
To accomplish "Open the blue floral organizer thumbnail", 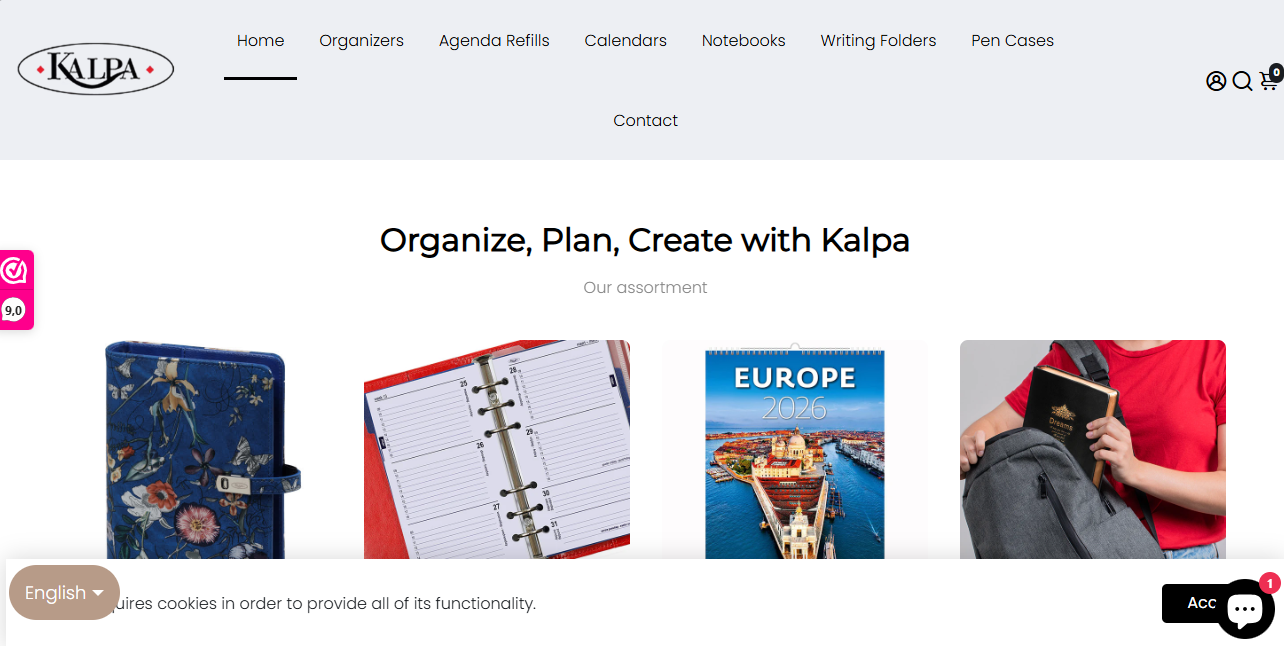I will pos(200,450).
